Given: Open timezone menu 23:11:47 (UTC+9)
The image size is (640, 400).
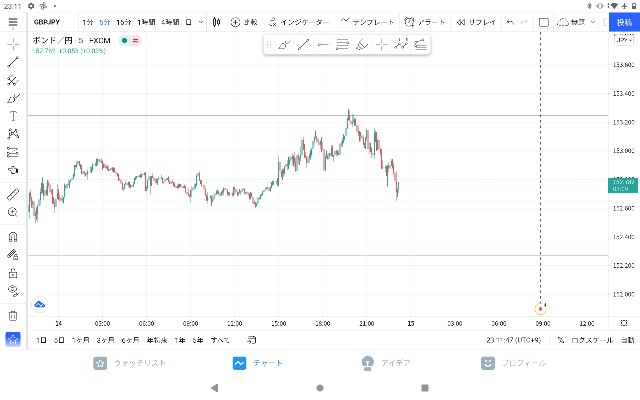Looking at the screenshot, I should [513, 340].
